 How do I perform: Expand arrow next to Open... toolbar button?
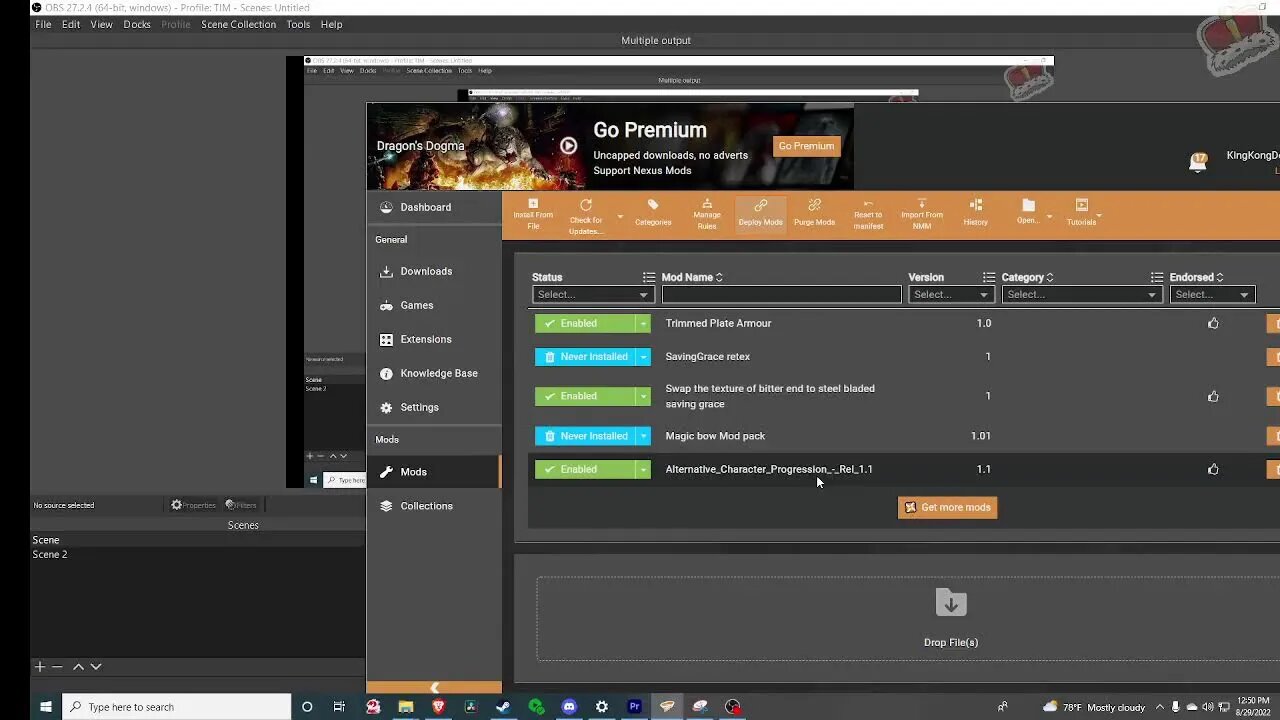pos(1049,216)
